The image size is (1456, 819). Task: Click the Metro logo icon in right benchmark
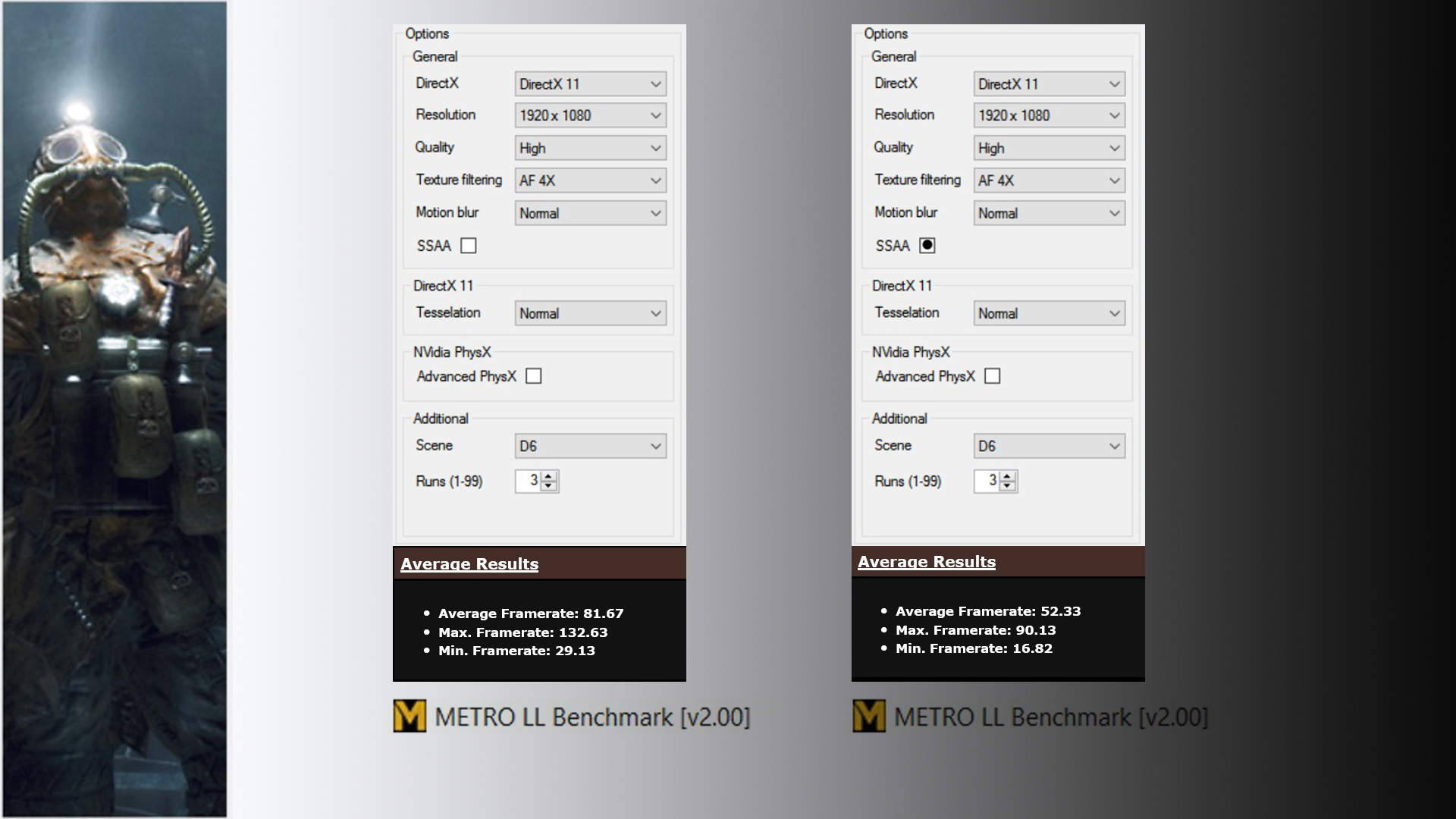click(869, 716)
